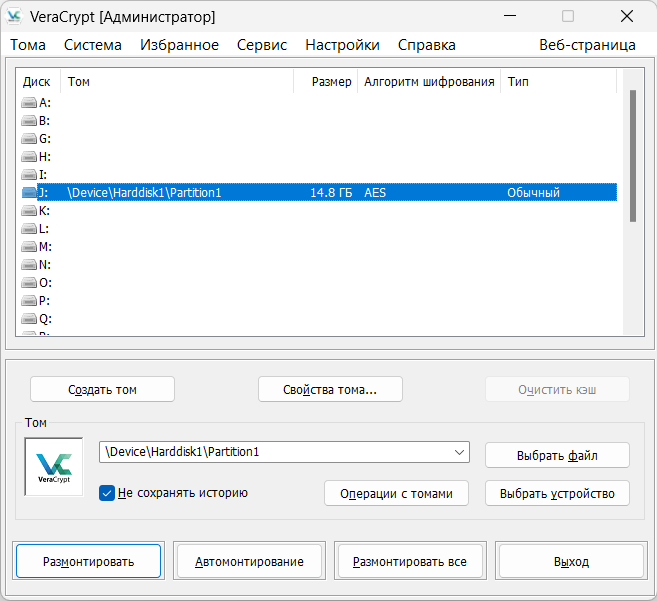Click the Обычный type cell
The image size is (657, 601).
pos(533,192)
